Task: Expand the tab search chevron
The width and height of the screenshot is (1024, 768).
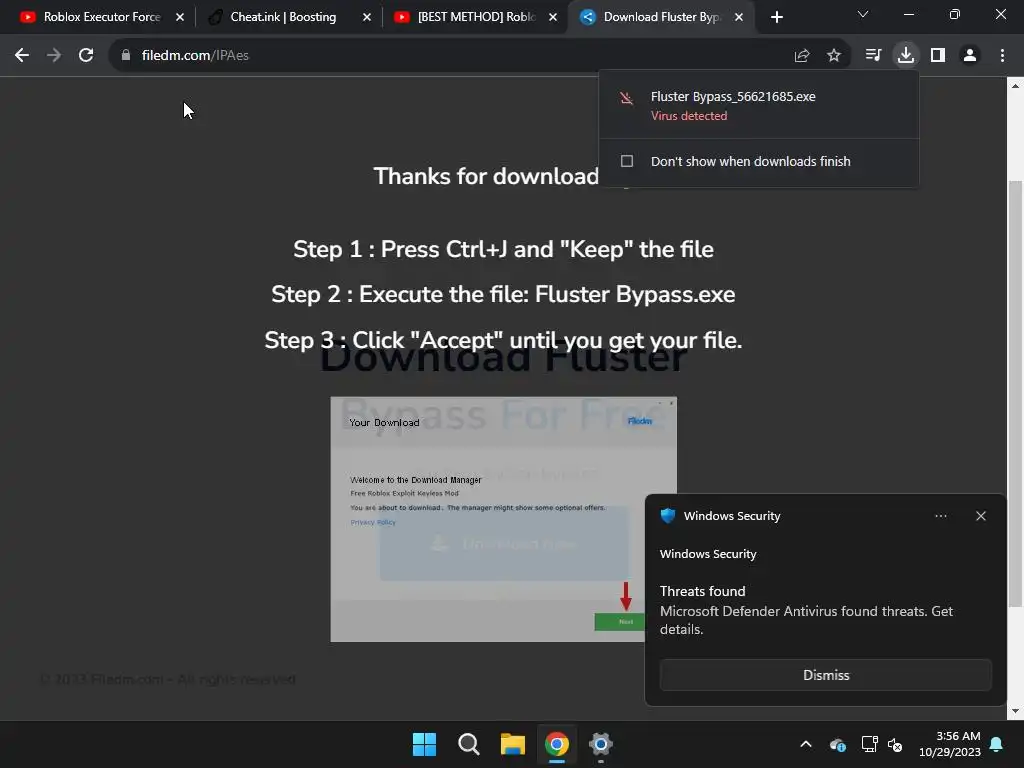Action: point(863,14)
